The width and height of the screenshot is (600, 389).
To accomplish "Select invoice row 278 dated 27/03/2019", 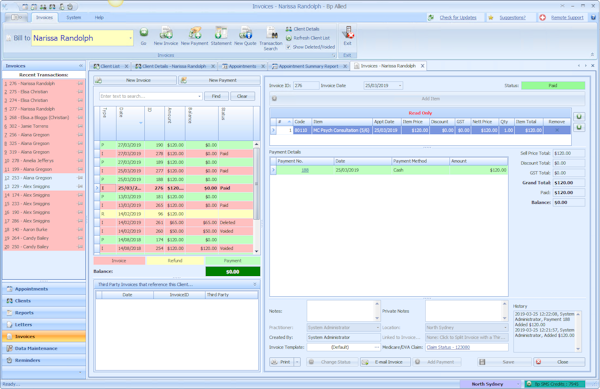I will (177, 154).
